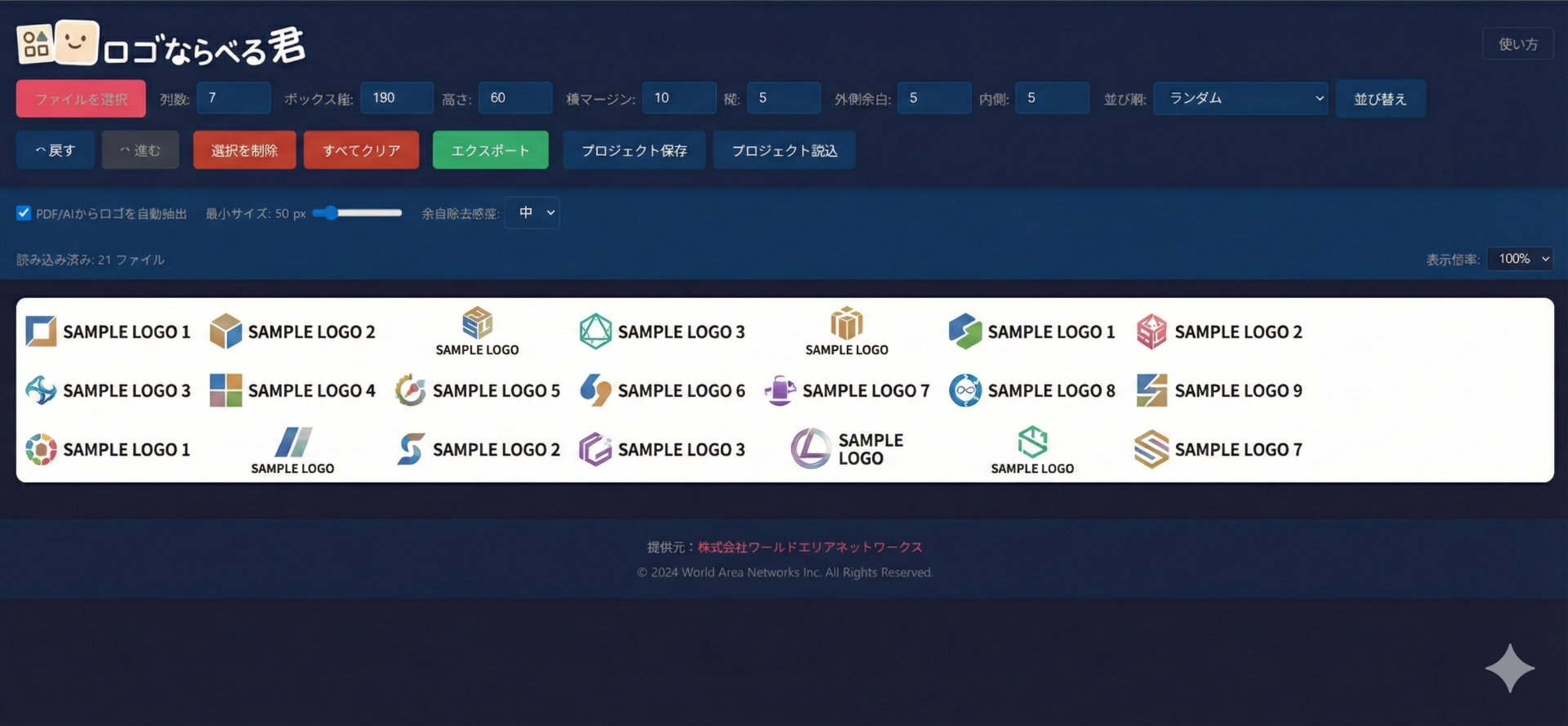
Task: Click the minimum size slider
Action: [358, 213]
